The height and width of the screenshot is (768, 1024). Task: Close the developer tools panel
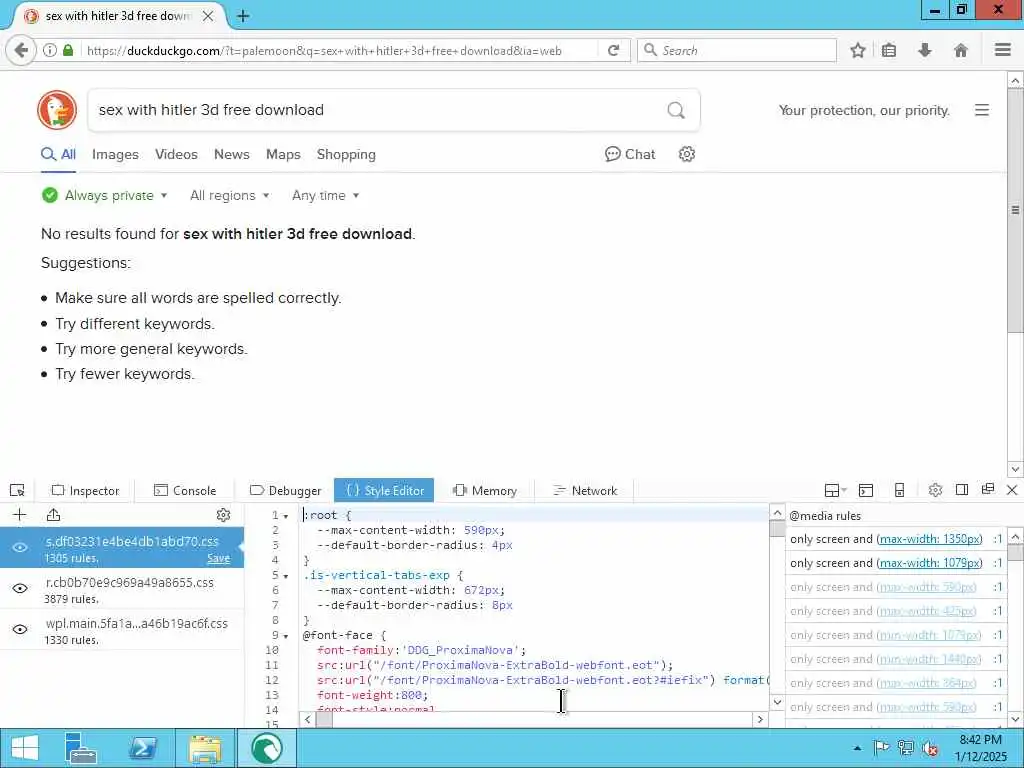click(1012, 490)
